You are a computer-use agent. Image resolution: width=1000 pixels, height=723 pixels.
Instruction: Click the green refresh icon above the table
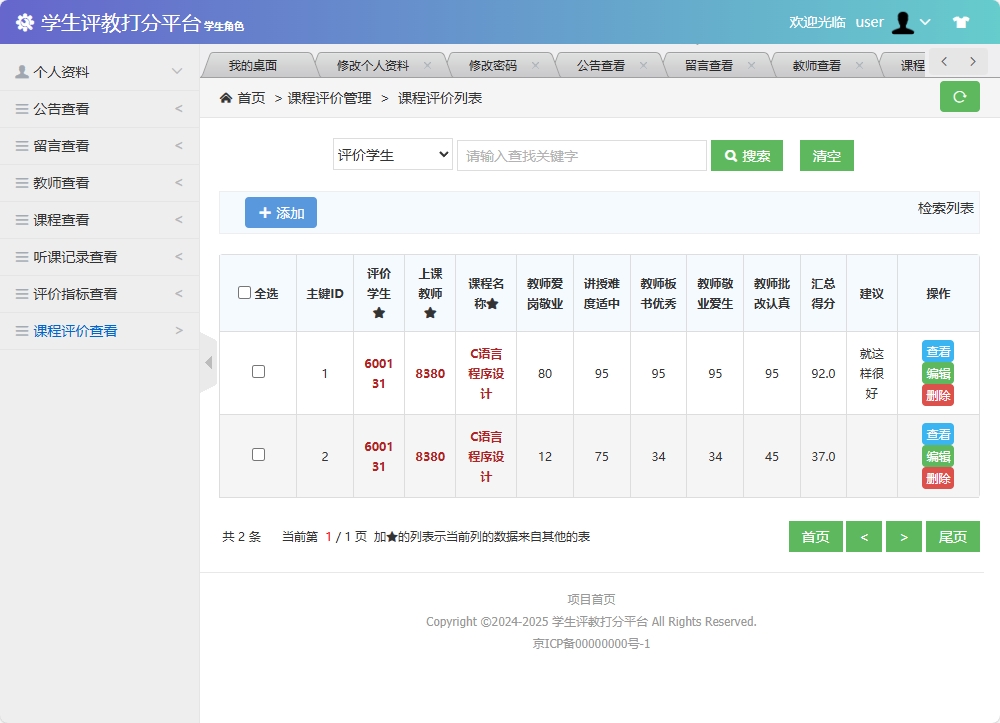(x=959, y=97)
